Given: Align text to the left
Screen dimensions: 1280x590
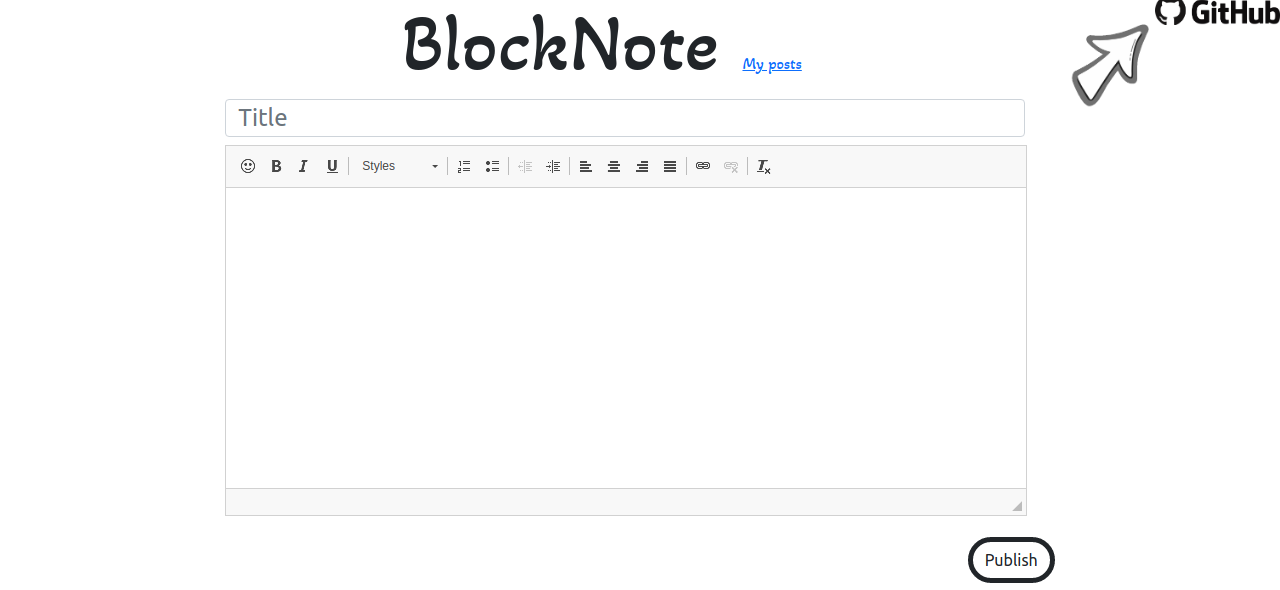Looking at the screenshot, I should click(x=586, y=166).
